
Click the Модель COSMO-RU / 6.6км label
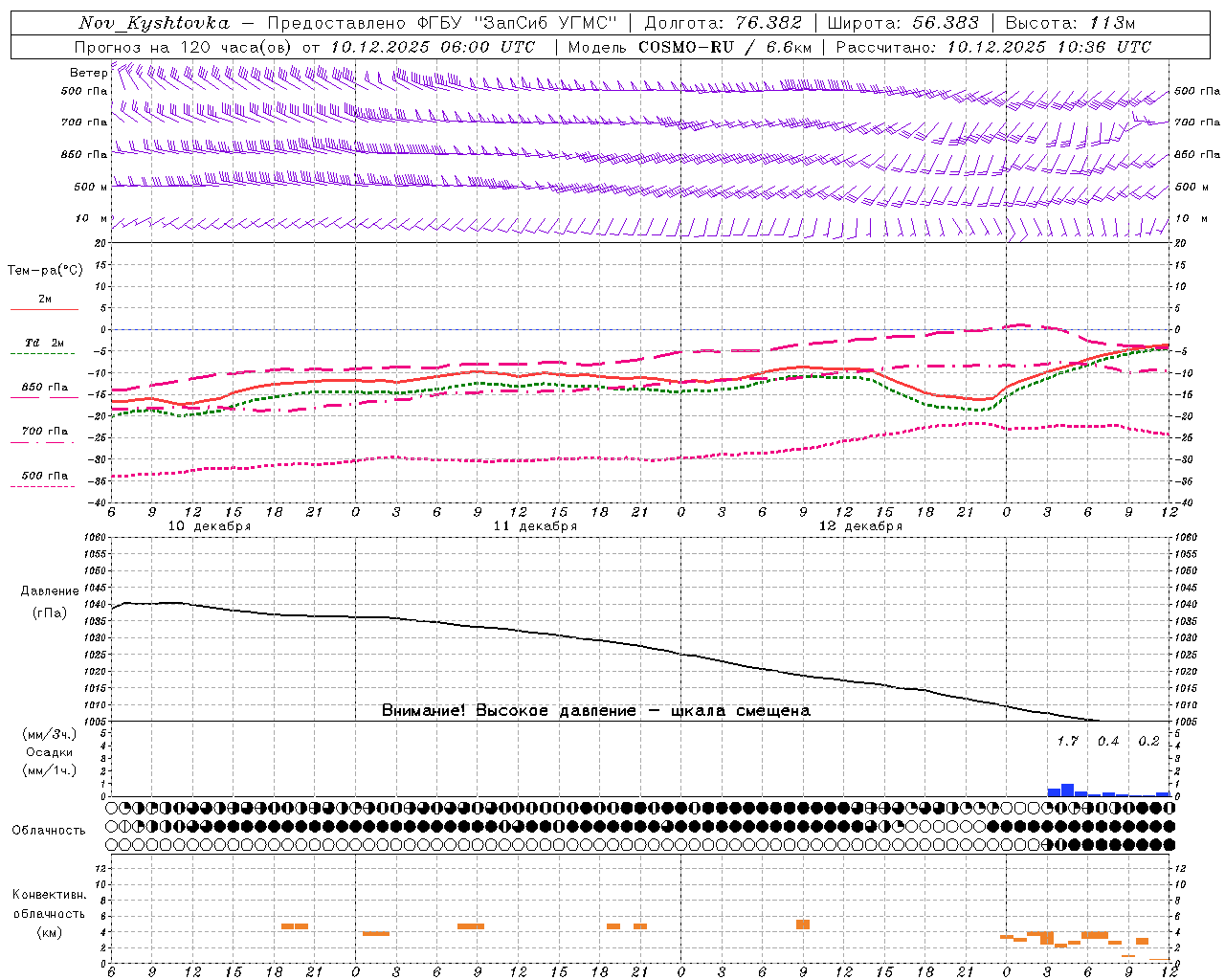pyautogui.click(x=690, y=47)
